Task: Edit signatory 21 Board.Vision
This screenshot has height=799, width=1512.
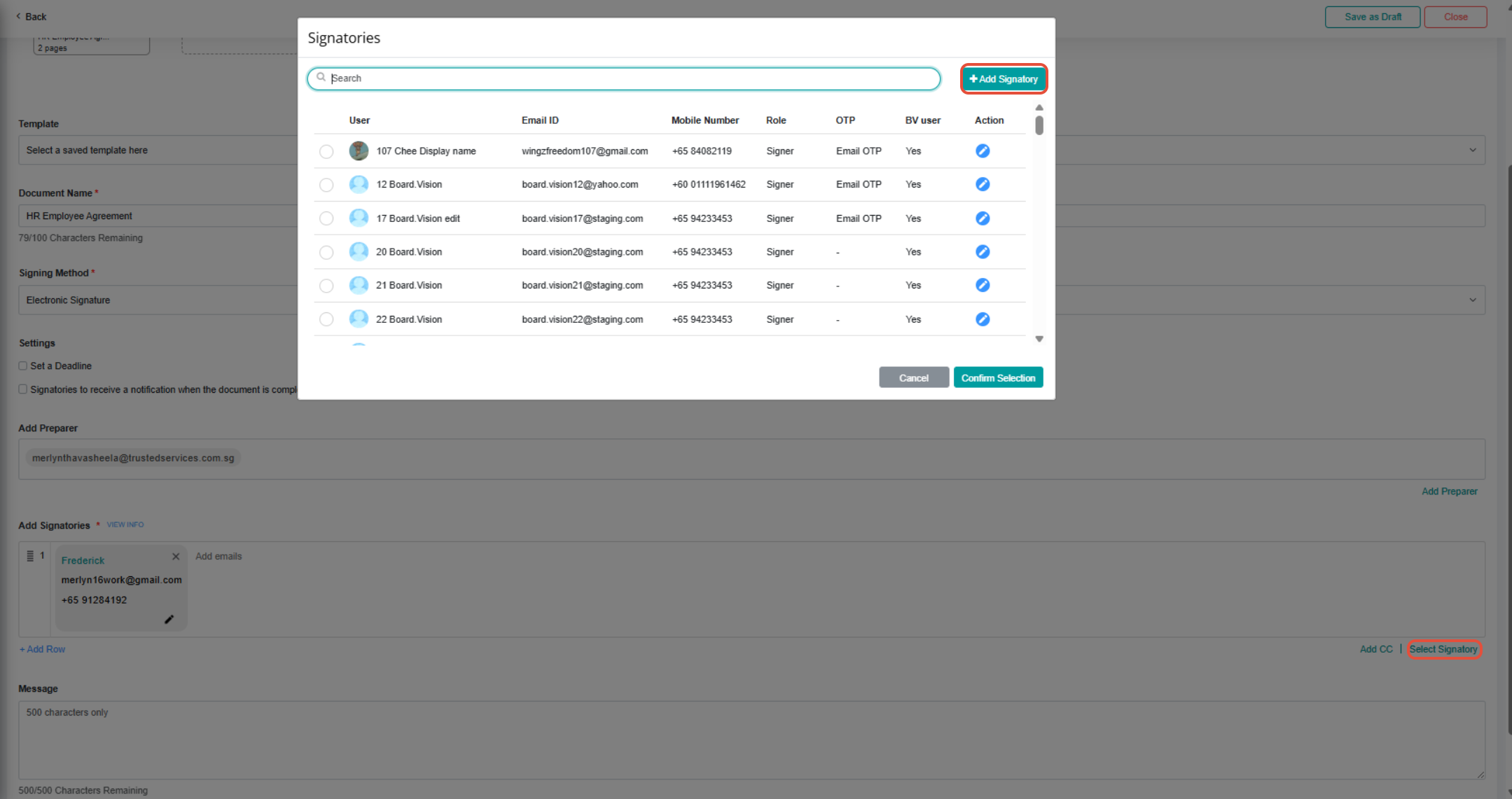Action: (x=983, y=285)
